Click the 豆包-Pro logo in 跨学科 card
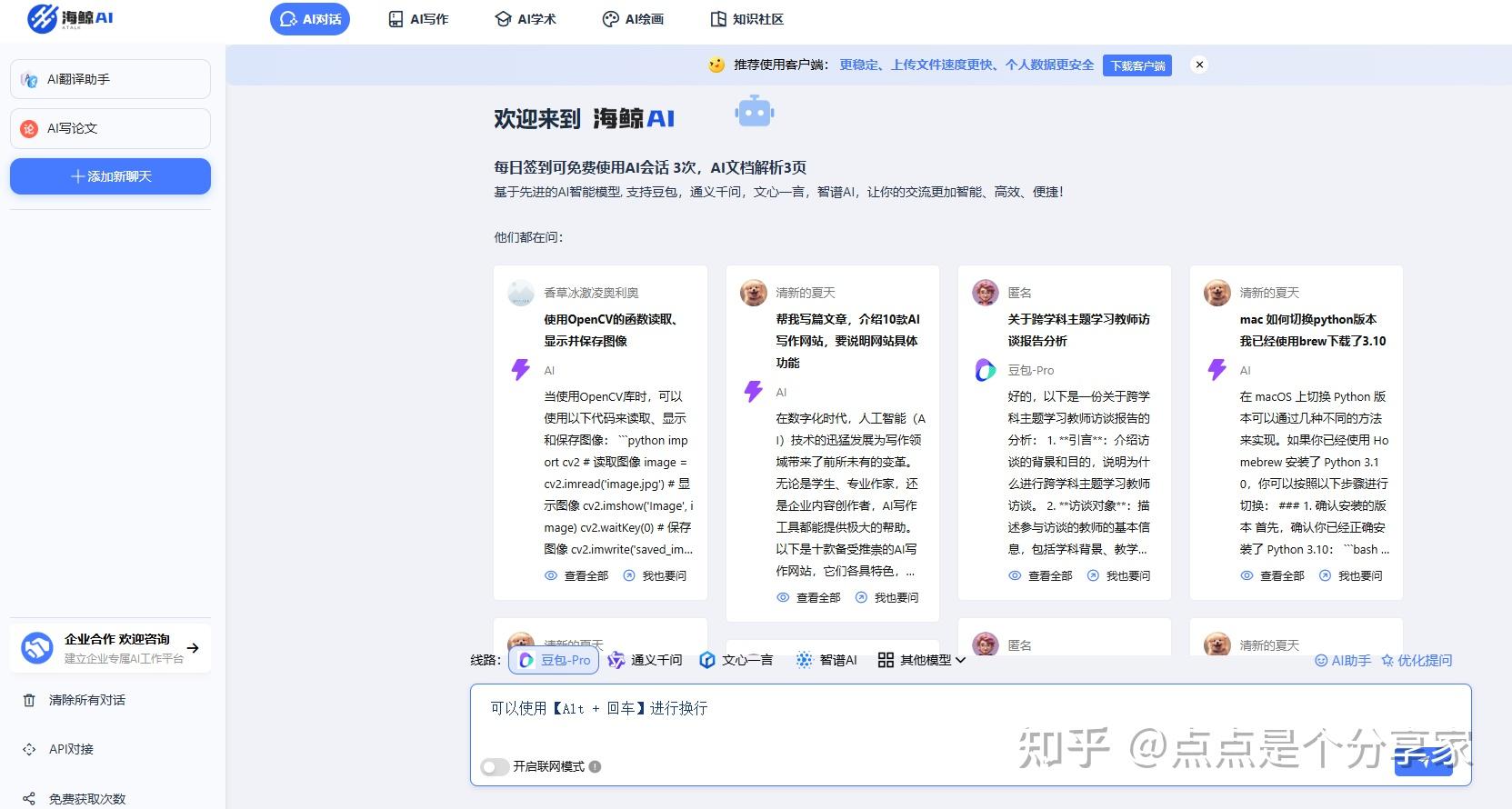This screenshot has height=809, width=1512. pyautogui.click(x=985, y=370)
